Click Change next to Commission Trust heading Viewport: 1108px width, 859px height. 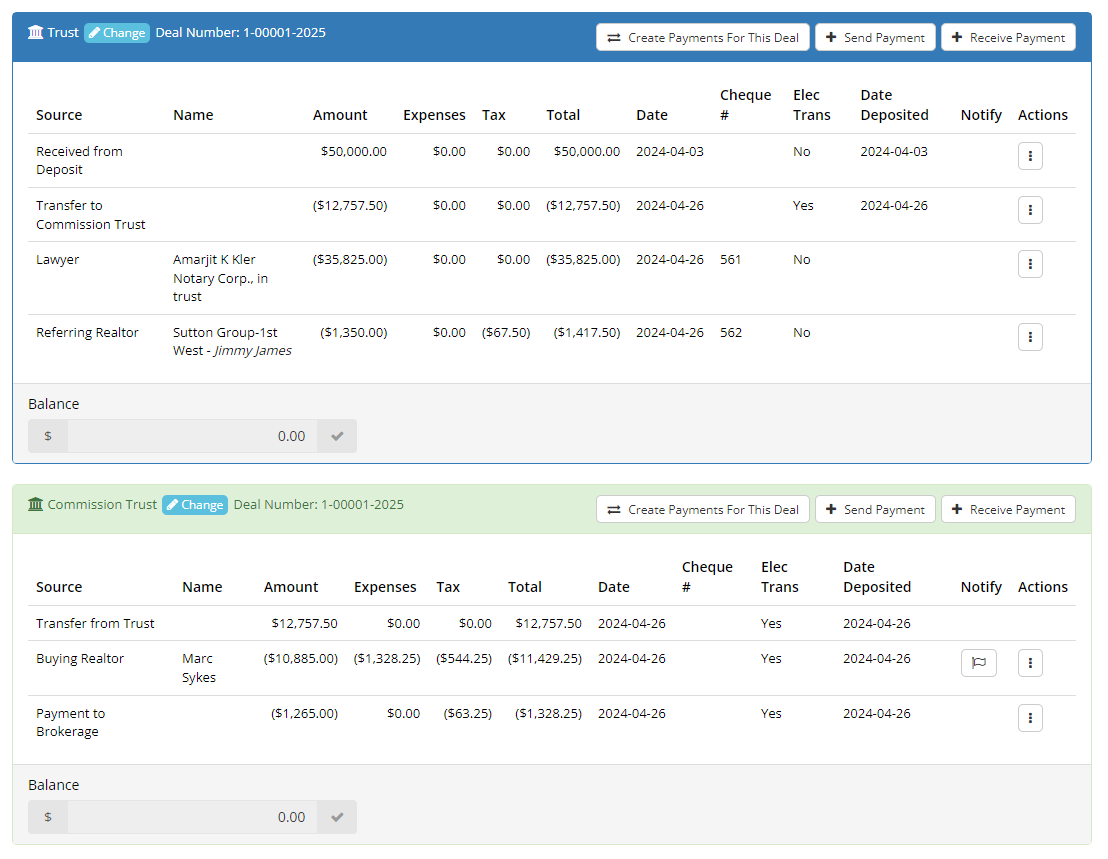coord(195,504)
